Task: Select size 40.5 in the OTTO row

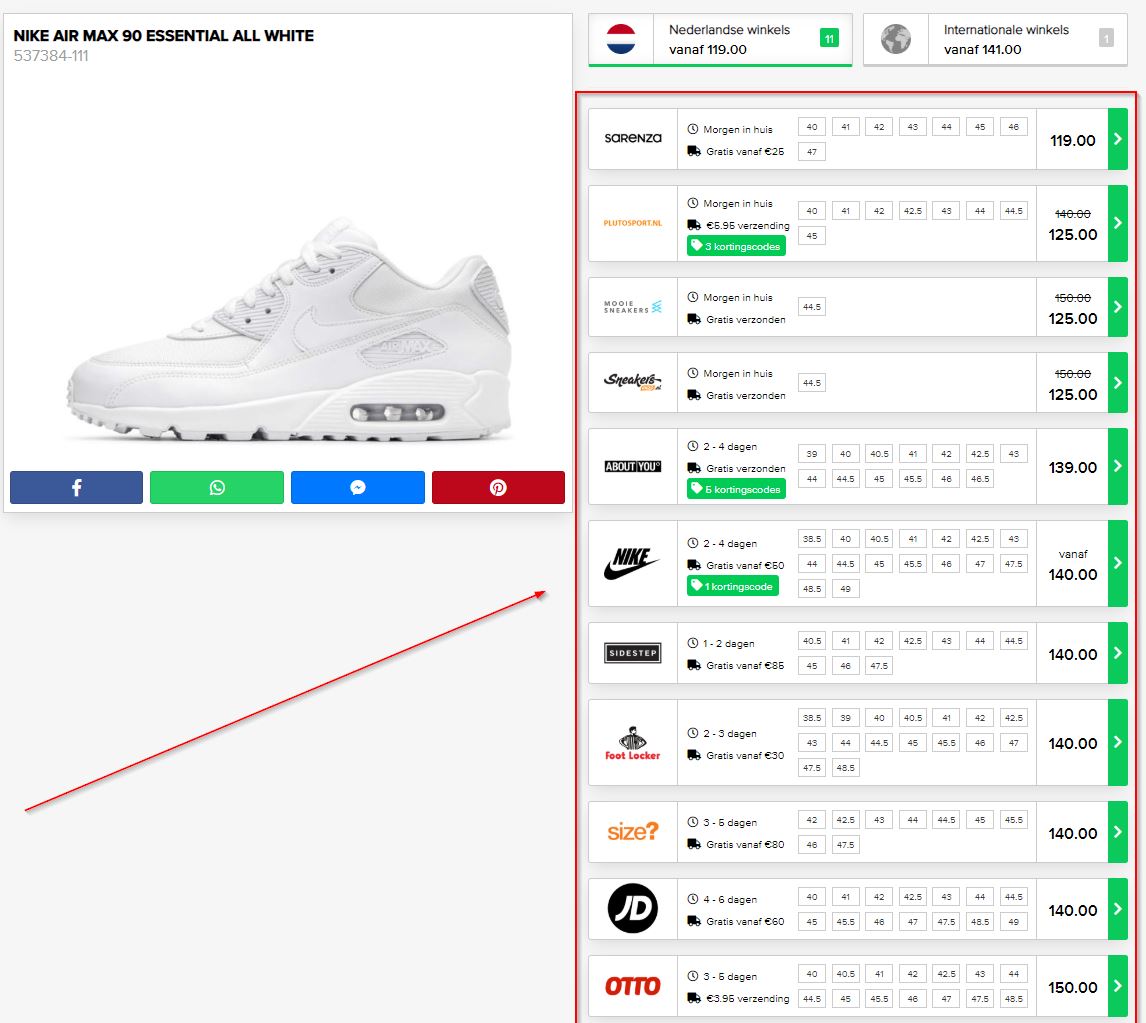Action: click(x=846, y=974)
